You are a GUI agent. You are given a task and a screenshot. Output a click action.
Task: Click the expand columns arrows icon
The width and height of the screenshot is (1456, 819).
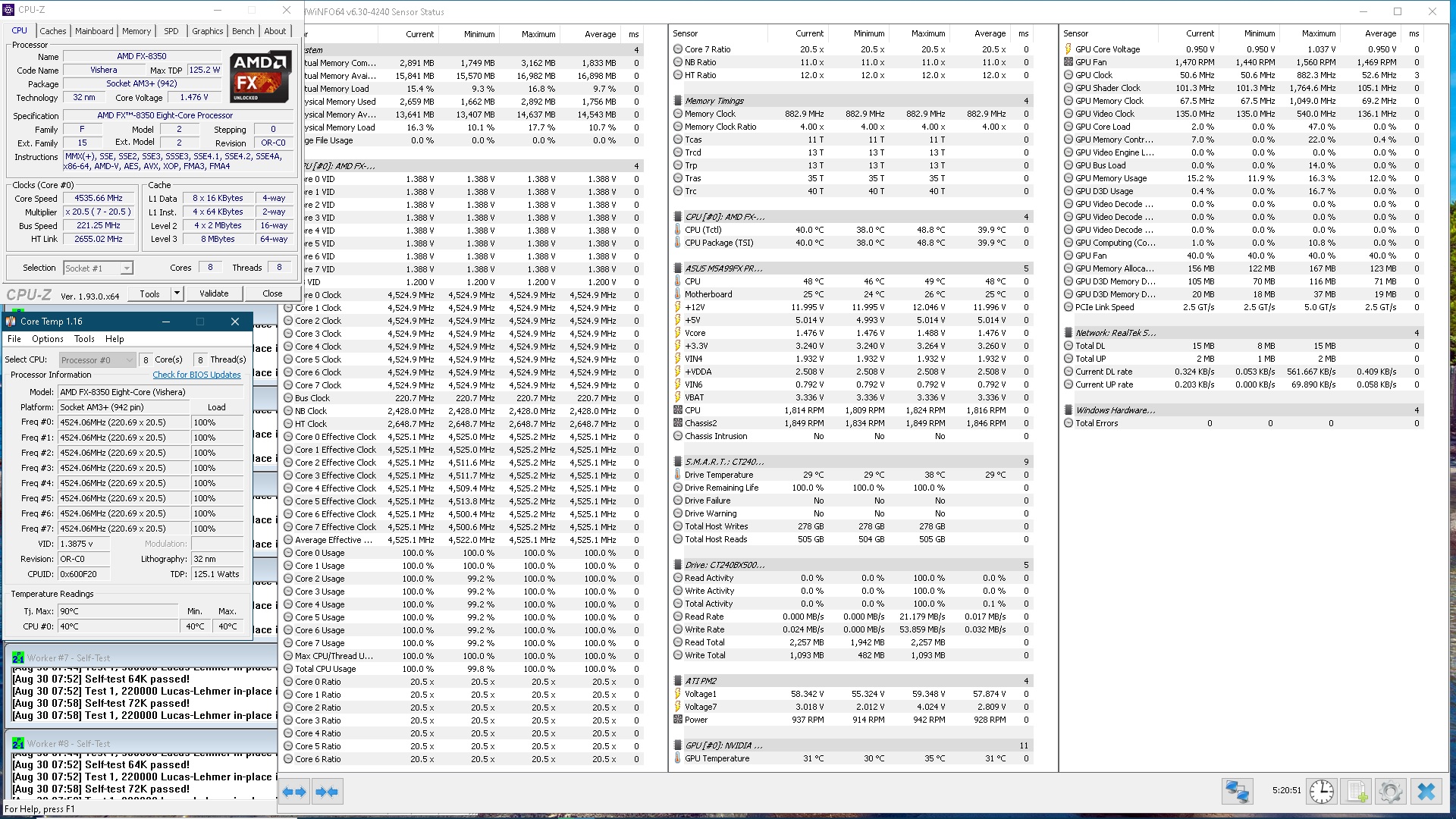[294, 792]
